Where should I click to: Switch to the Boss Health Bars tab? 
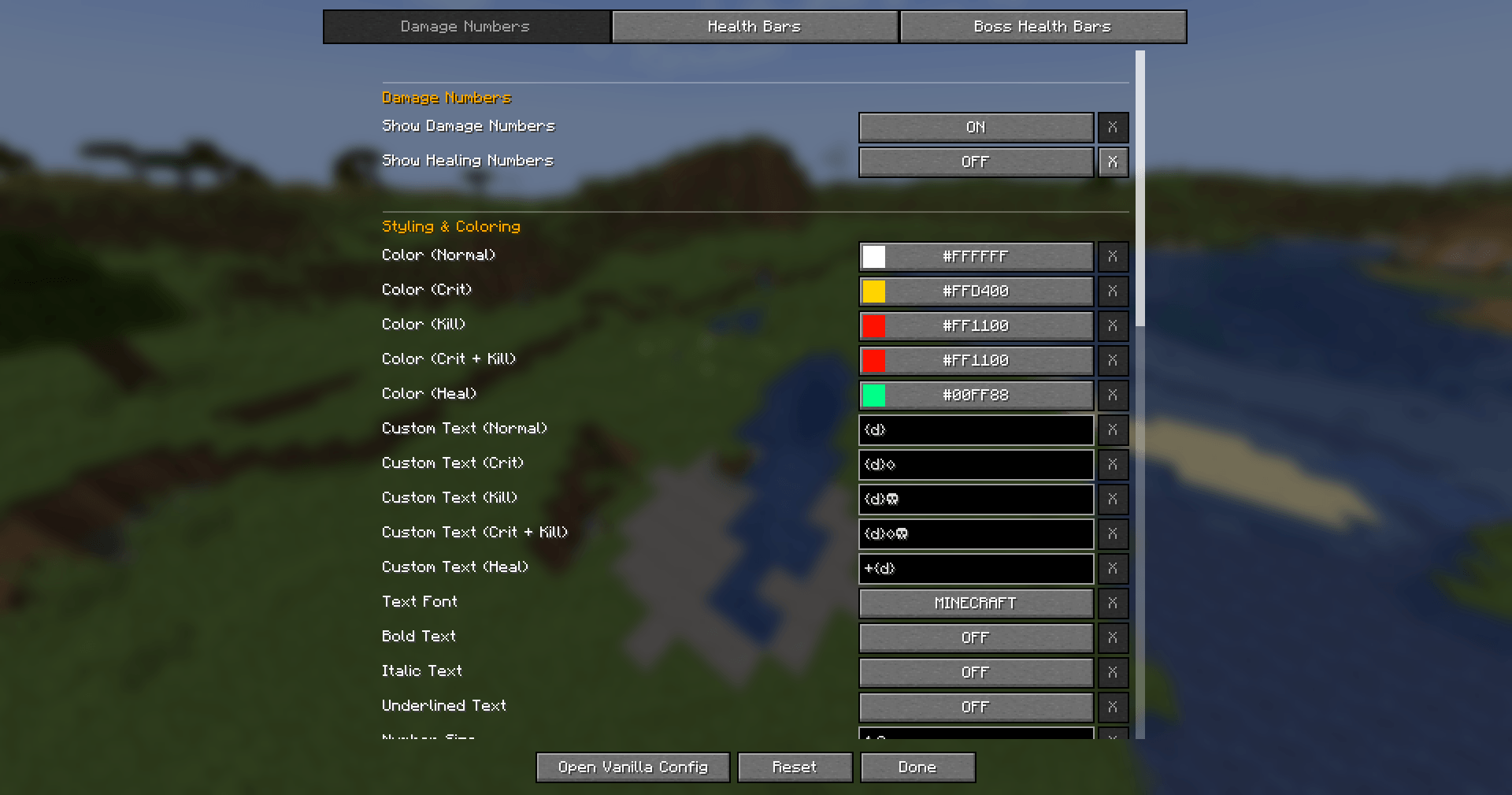[1043, 27]
